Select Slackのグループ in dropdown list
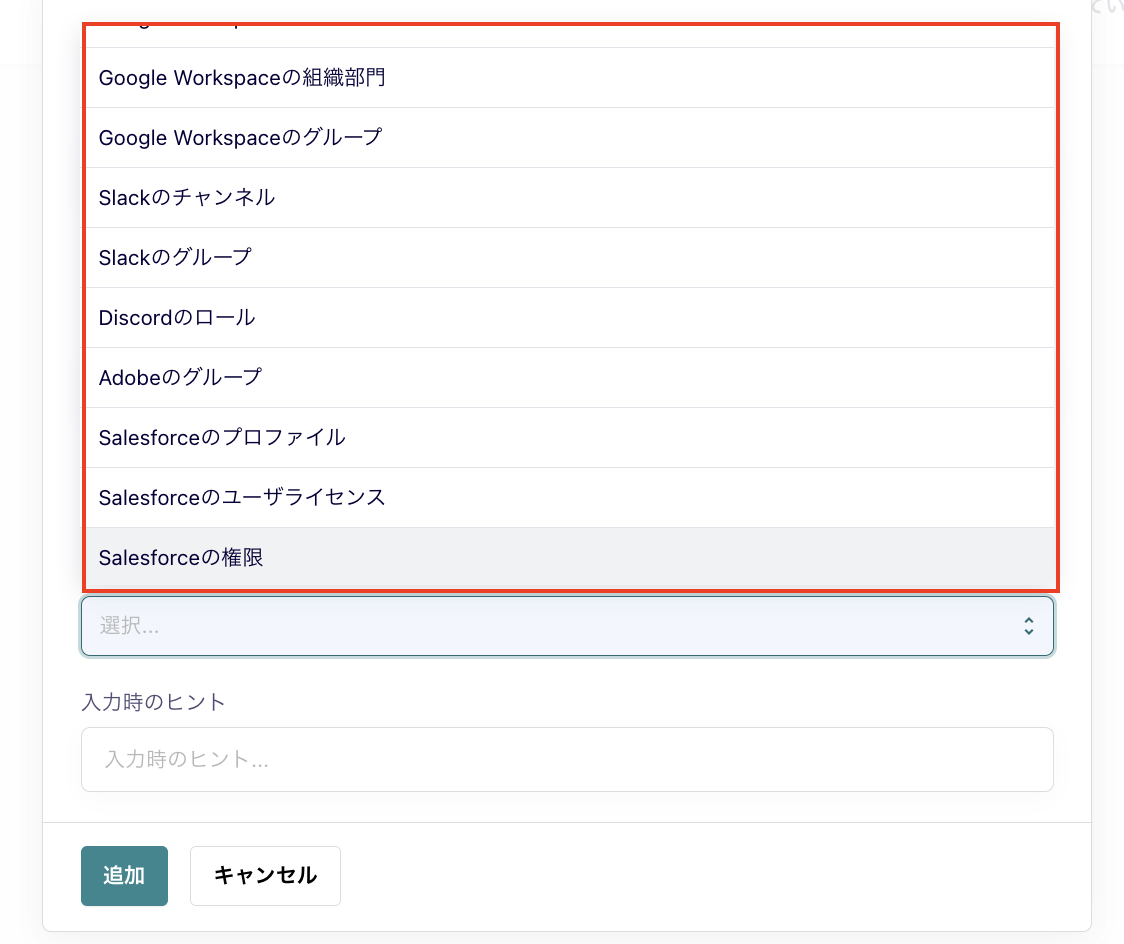Screen dimensions: 1124x944 (570, 257)
